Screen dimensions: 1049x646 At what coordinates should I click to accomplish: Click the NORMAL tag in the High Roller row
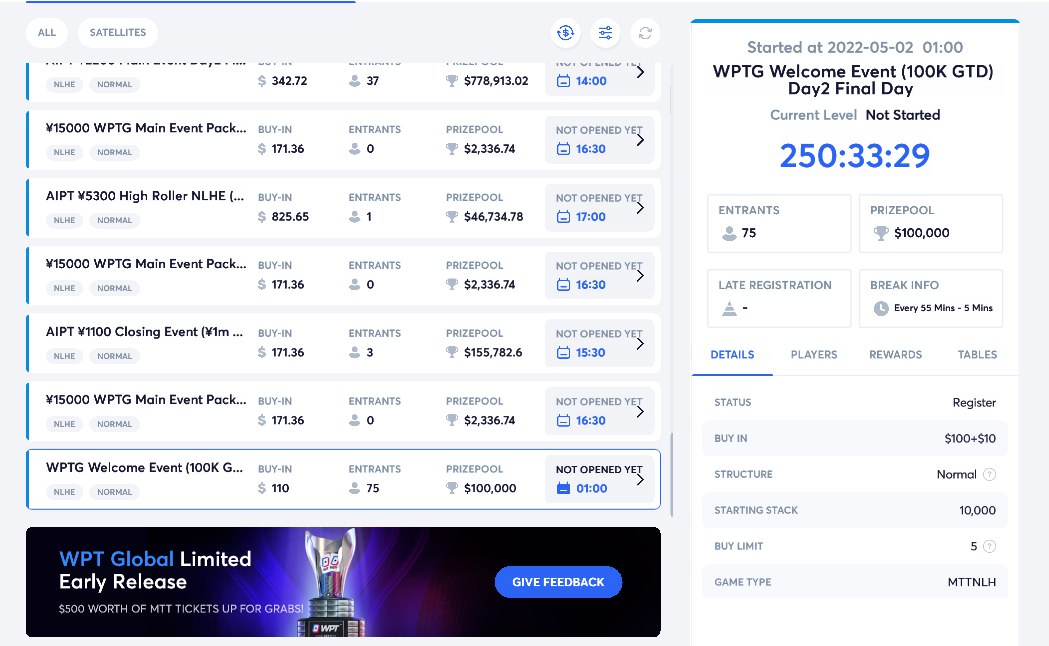pos(114,220)
